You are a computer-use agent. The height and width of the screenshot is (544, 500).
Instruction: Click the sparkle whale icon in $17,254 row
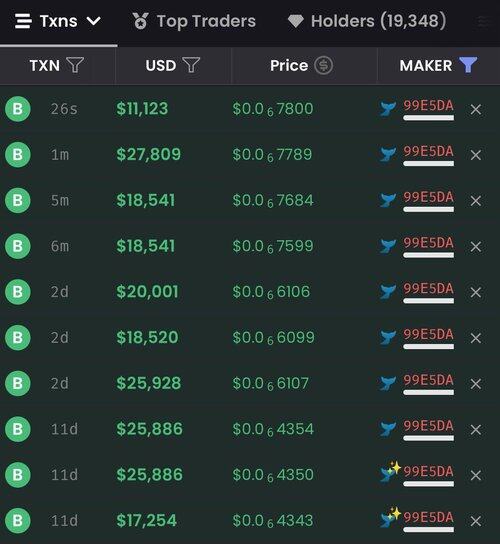[x=390, y=517]
